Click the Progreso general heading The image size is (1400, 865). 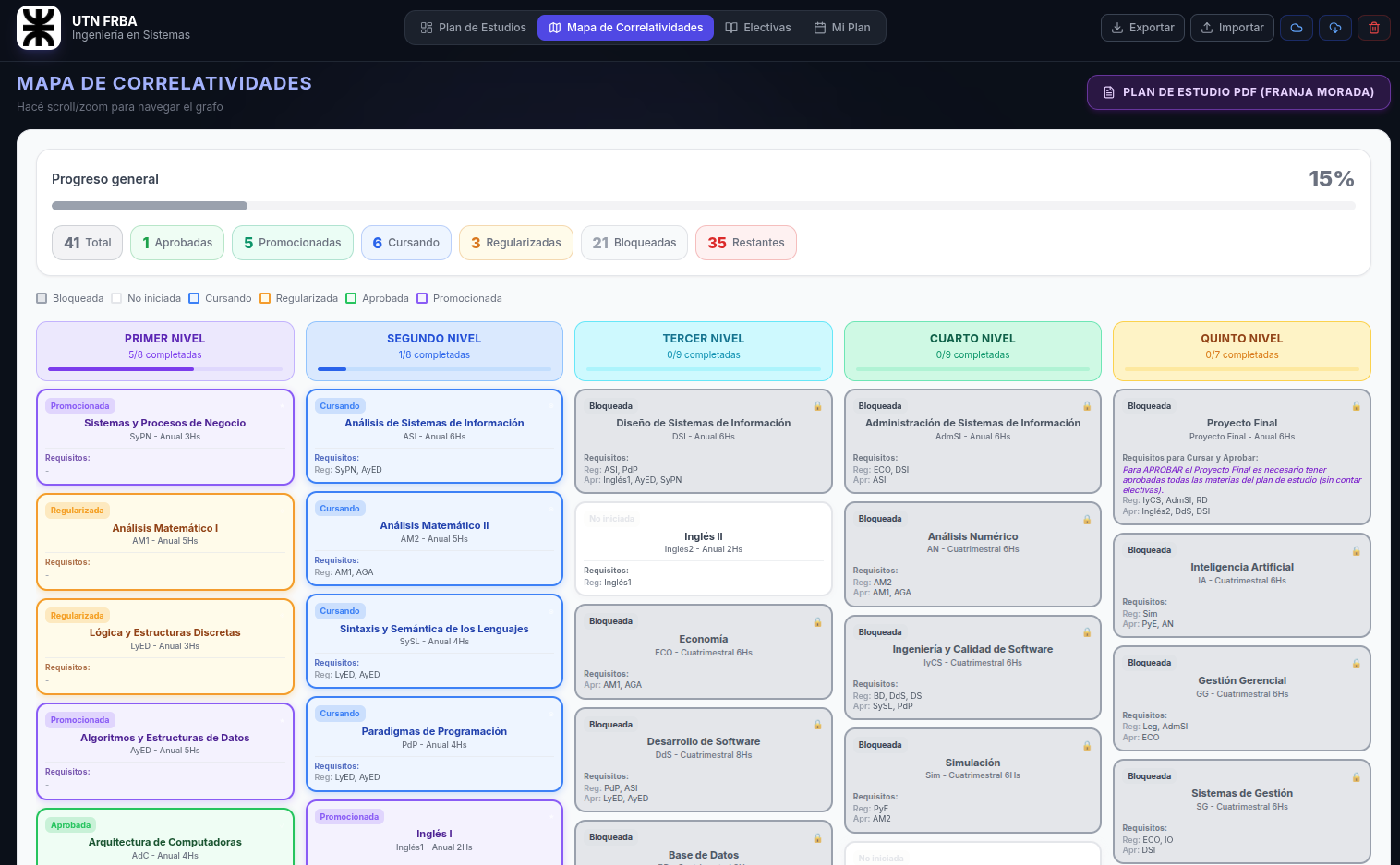(105, 179)
